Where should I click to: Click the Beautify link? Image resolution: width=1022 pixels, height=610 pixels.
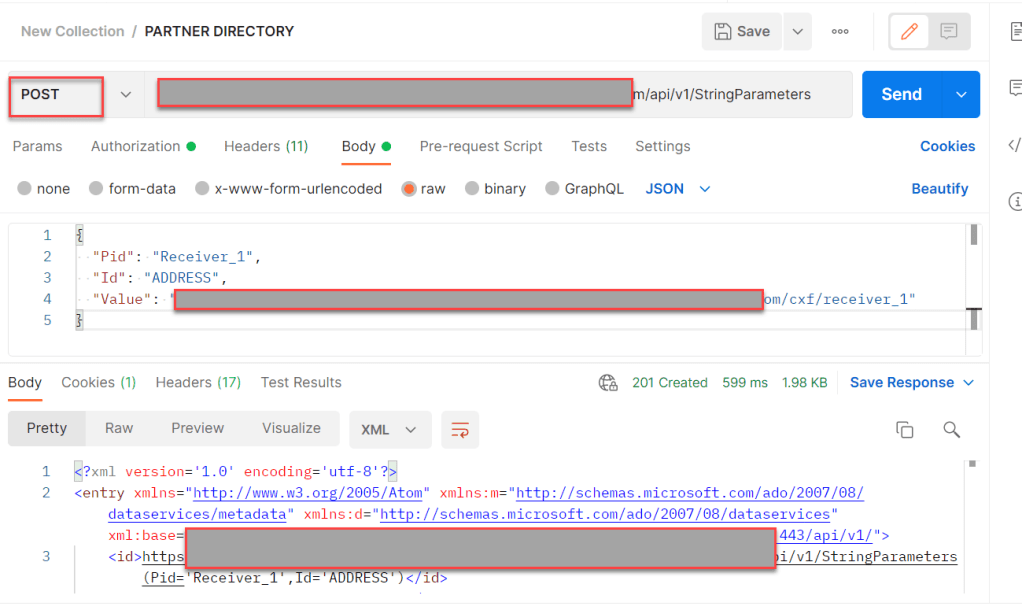point(939,189)
